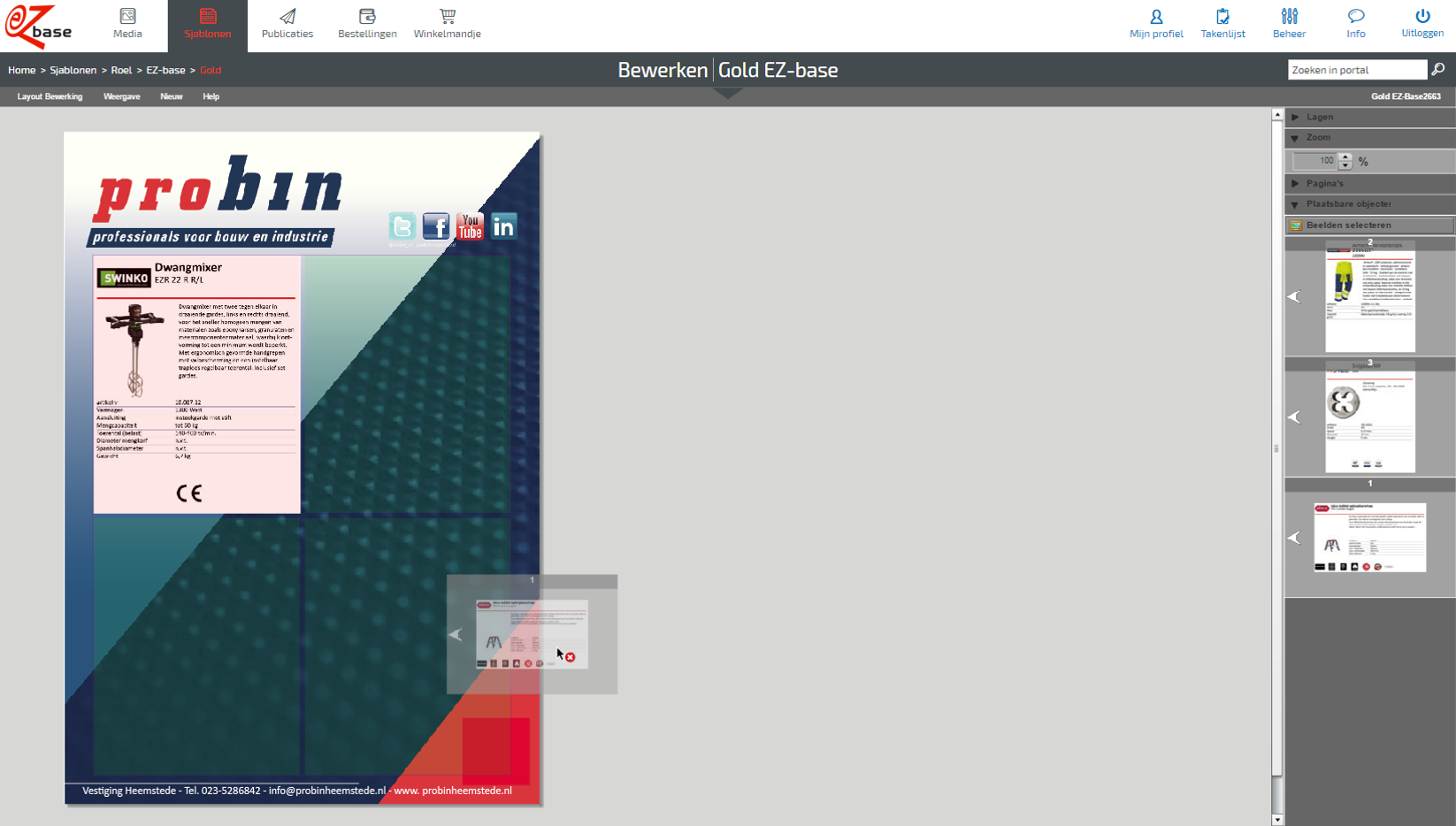Open the Help menu
This screenshot has width=1456, height=826.
pyautogui.click(x=211, y=96)
